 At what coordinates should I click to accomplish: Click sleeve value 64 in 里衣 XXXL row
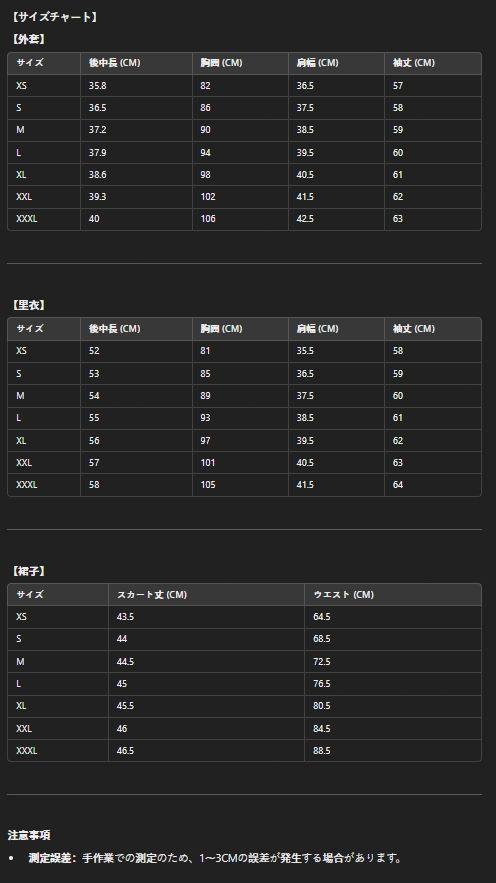pyautogui.click(x=398, y=485)
